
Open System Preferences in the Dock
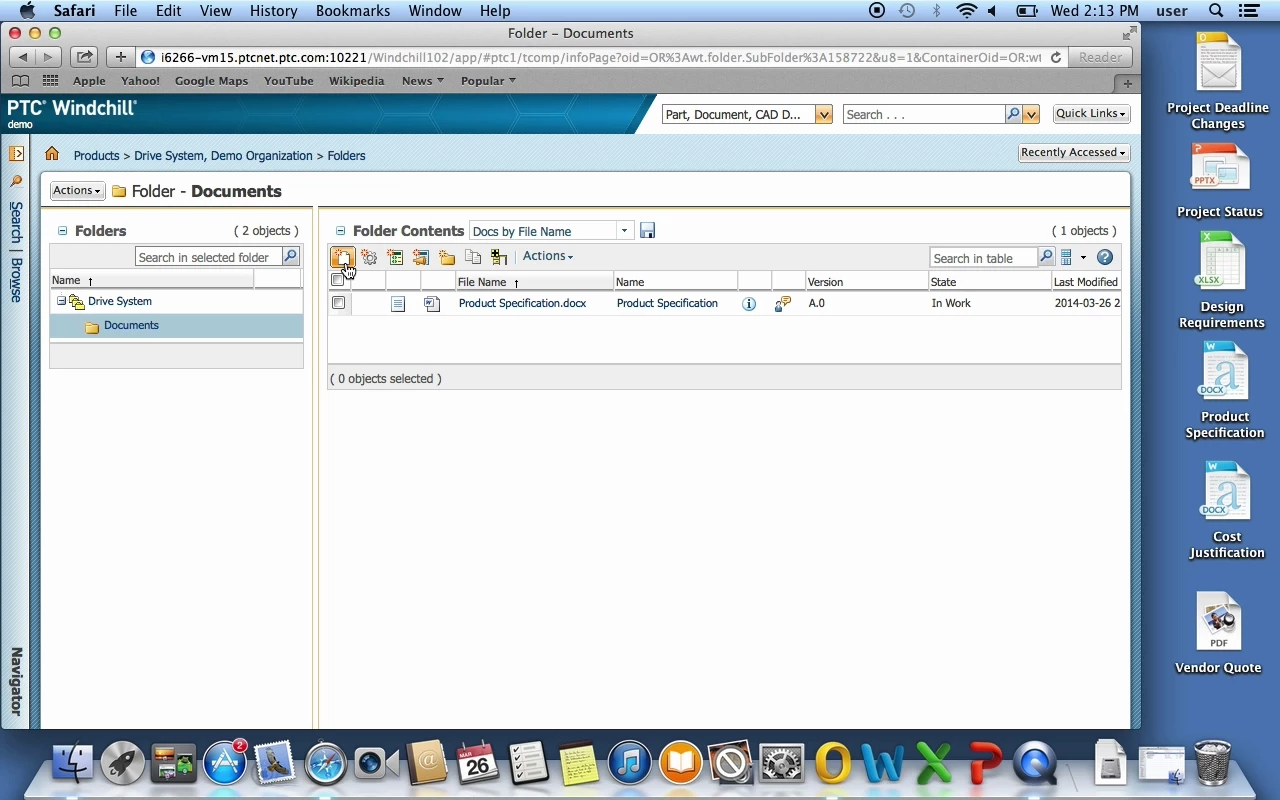tap(781, 764)
